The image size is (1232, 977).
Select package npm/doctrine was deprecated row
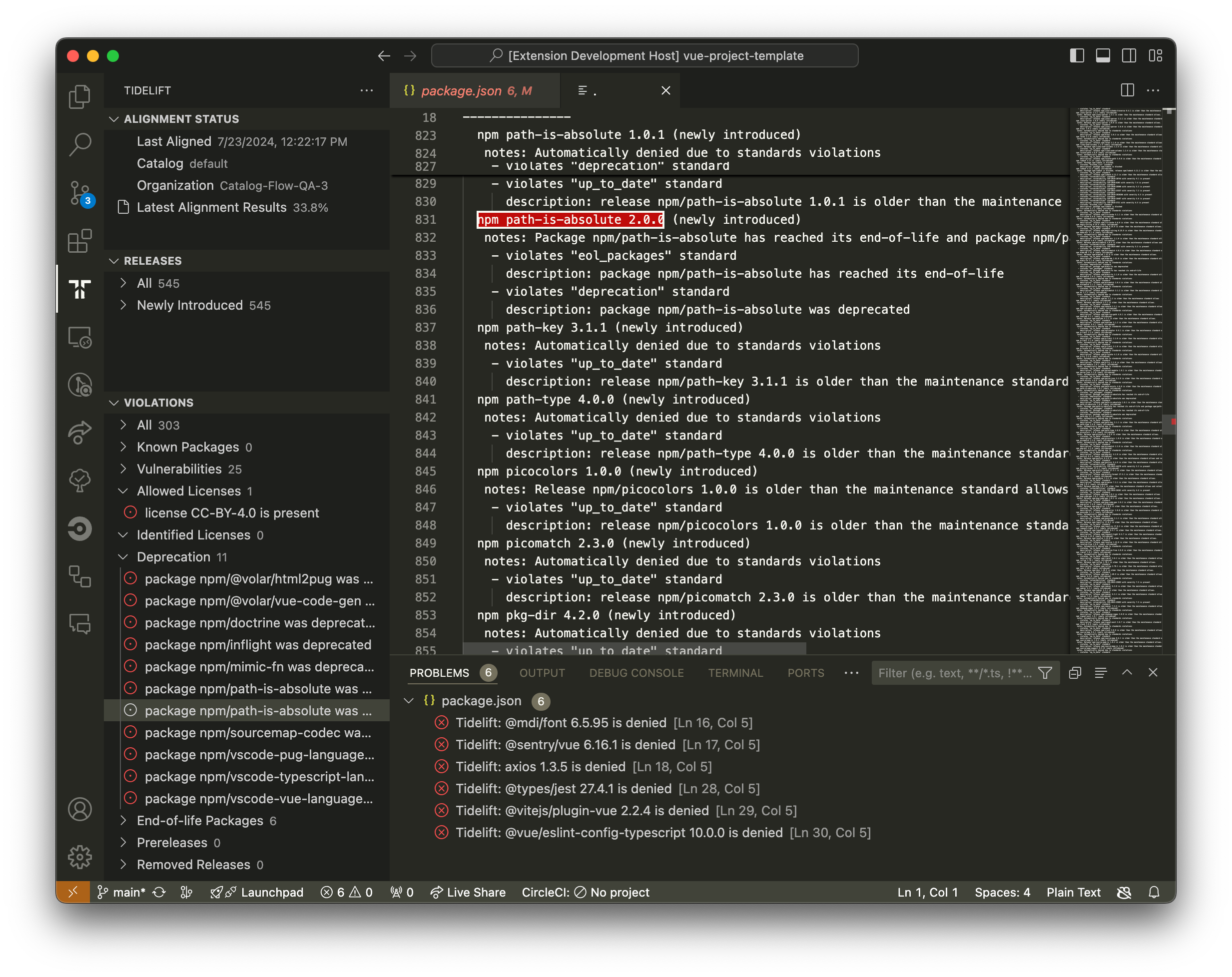pos(247,623)
